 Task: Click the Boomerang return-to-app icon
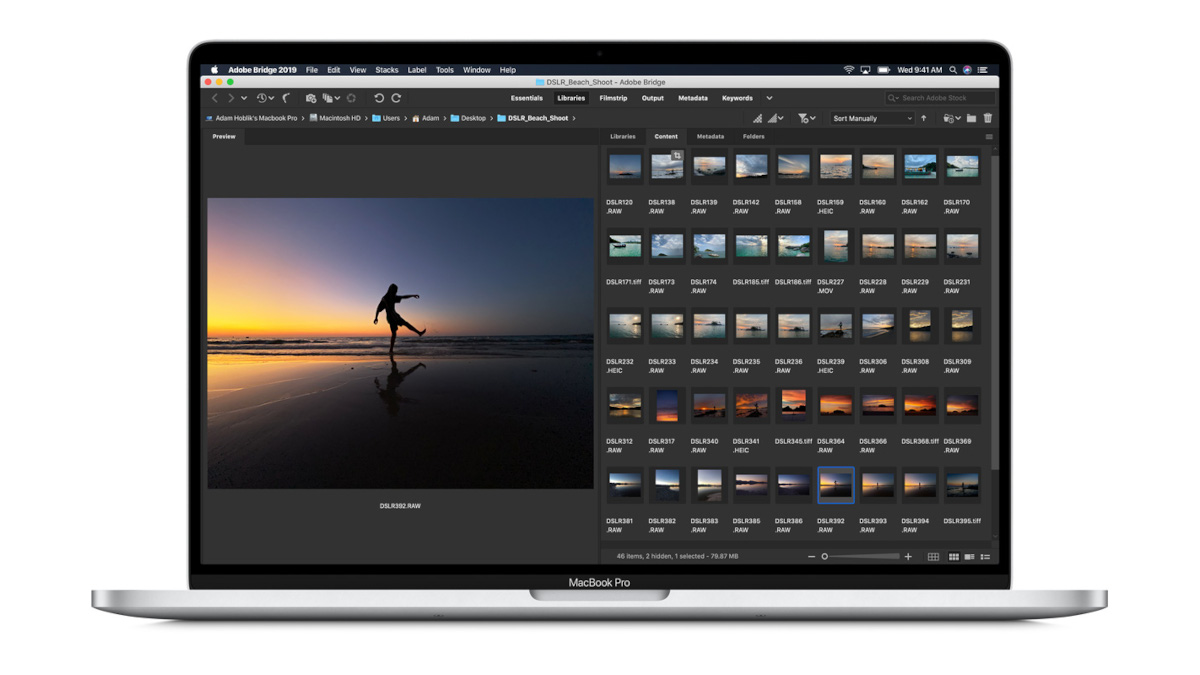point(287,98)
